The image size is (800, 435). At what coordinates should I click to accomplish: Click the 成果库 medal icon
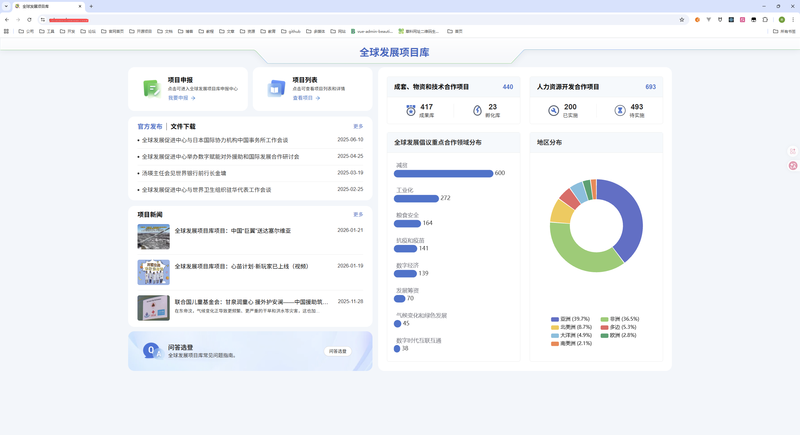[410, 110]
